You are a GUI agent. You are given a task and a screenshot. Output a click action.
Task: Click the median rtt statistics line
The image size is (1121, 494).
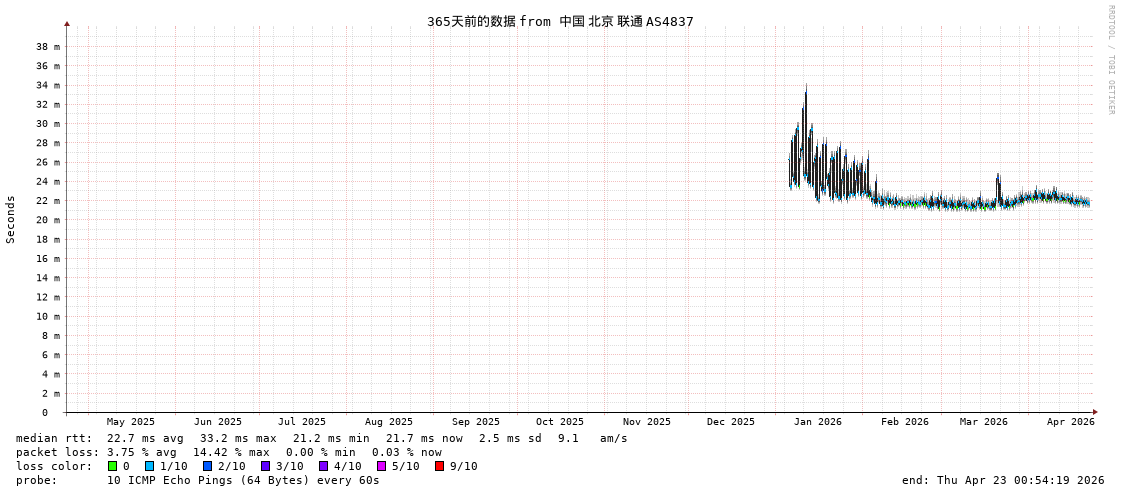click(320, 438)
